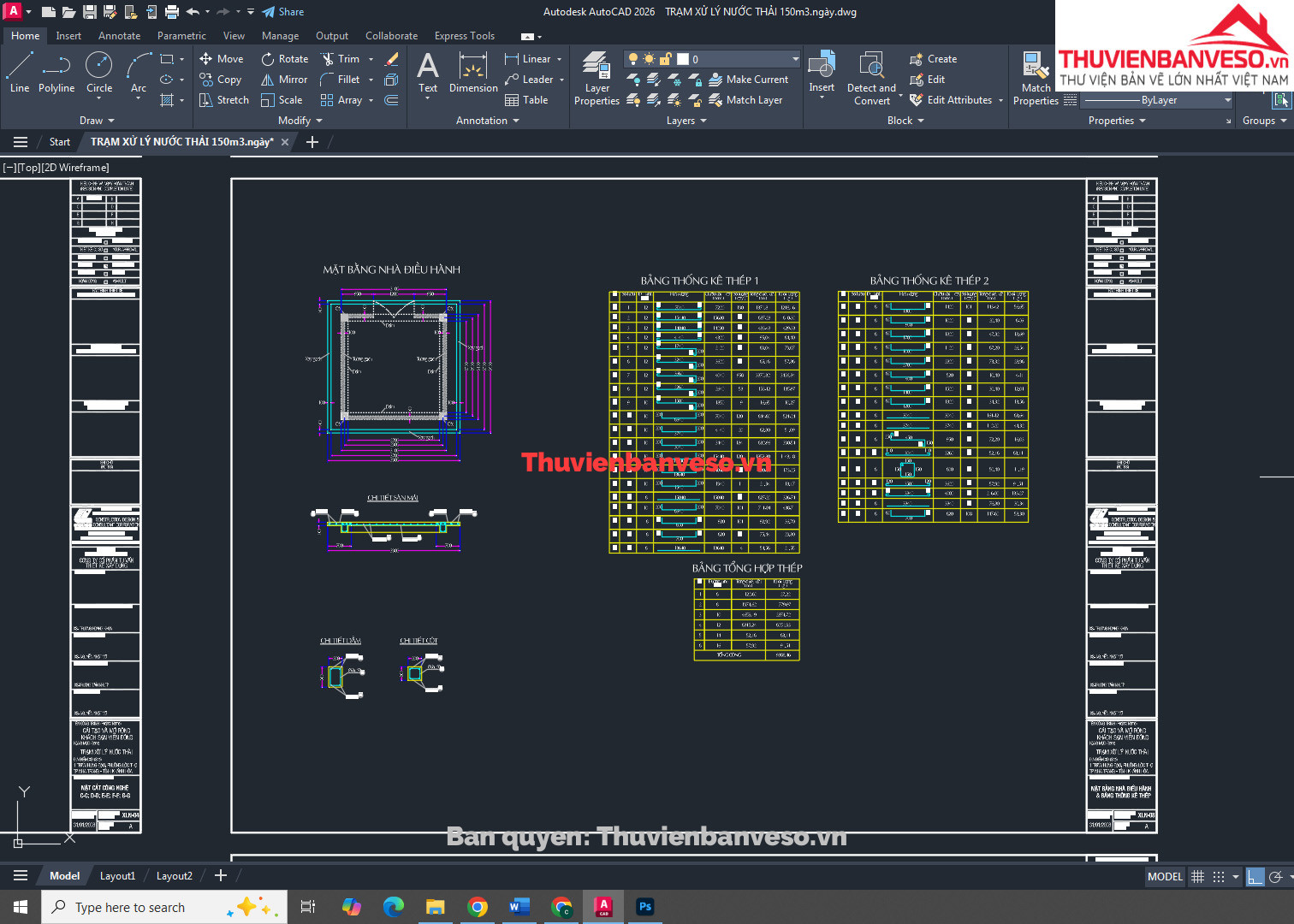Screen dimensions: 1294x924
Task: Insert a Table annotation
Action: 526,100
